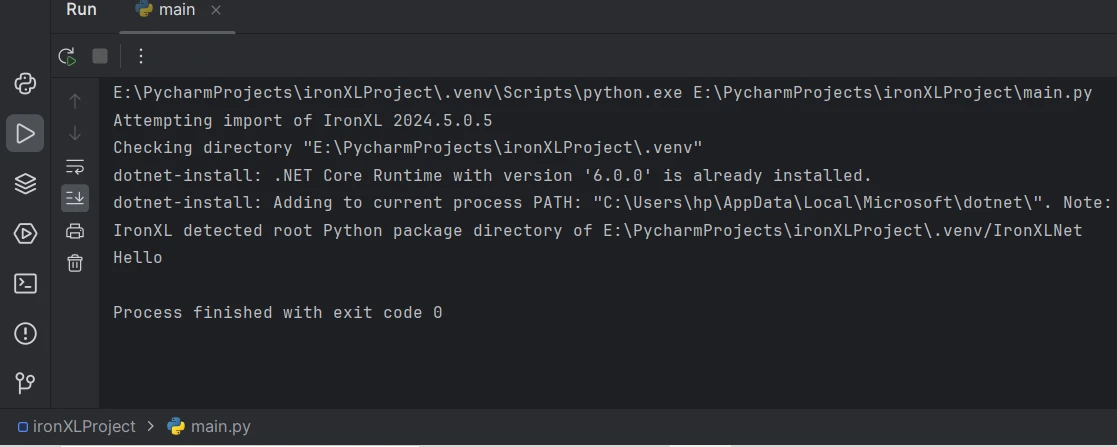Screen dimensions: 1117x447
Task: Open the Run tool window icon
Action: (x=25, y=133)
